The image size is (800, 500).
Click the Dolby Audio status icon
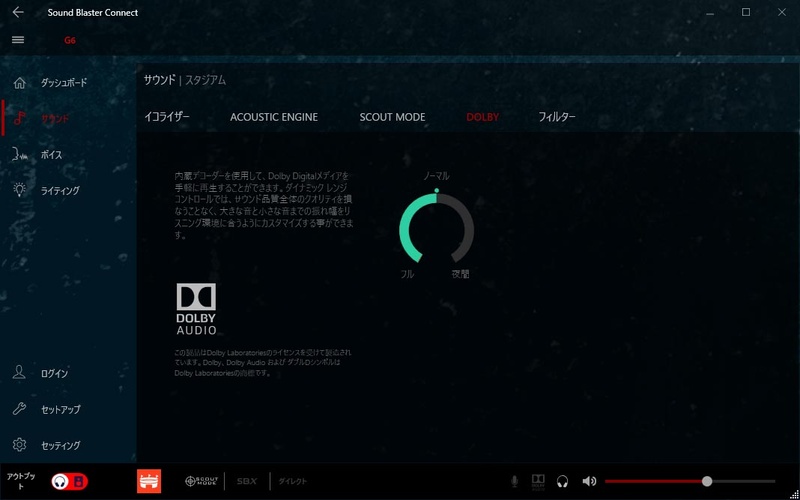[538, 482]
